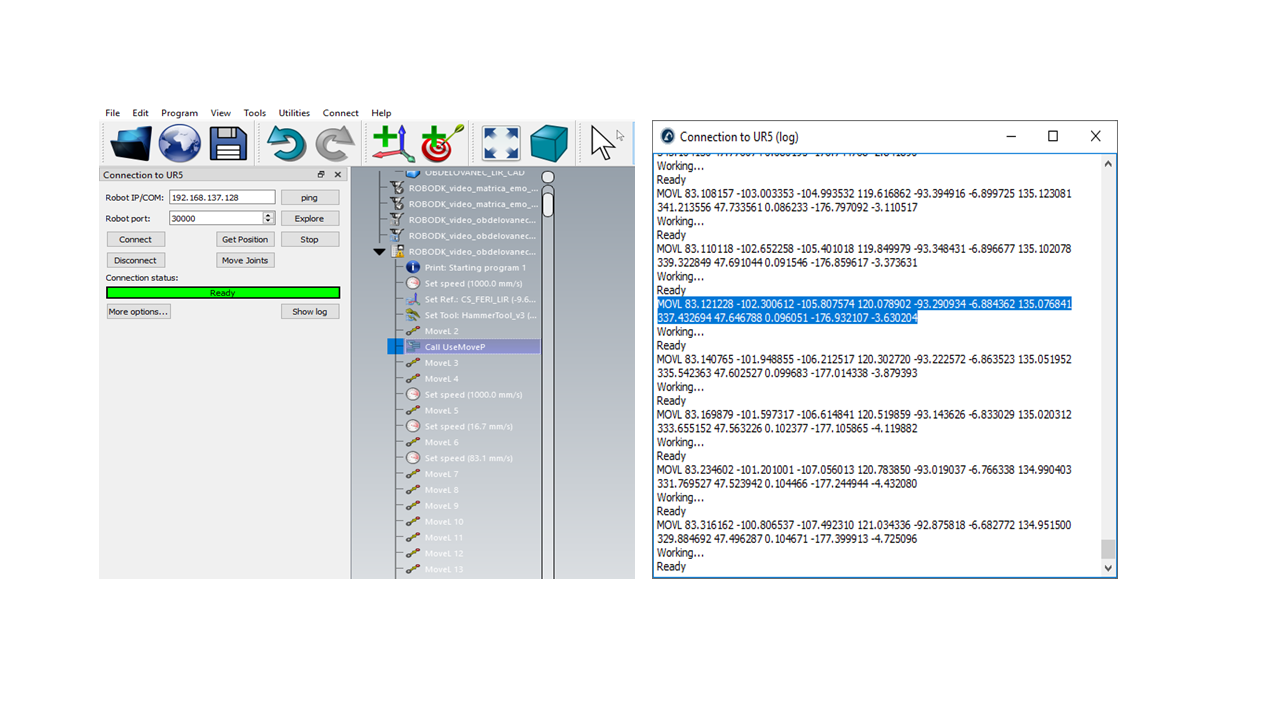Click the Robot IP/COM input field
Screen dimensions: 1280x720
coord(222,198)
